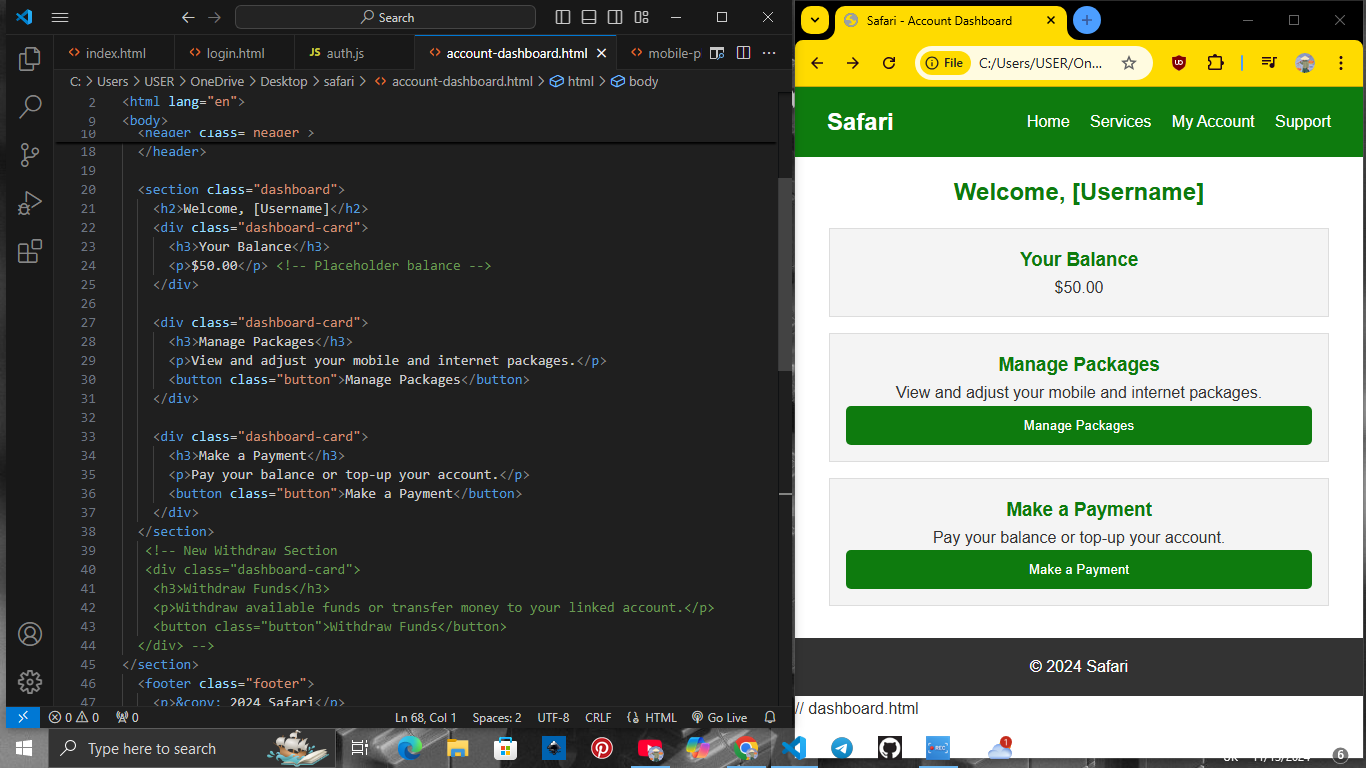Open the Chrome three-dot menu

(x=1341, y=62)
